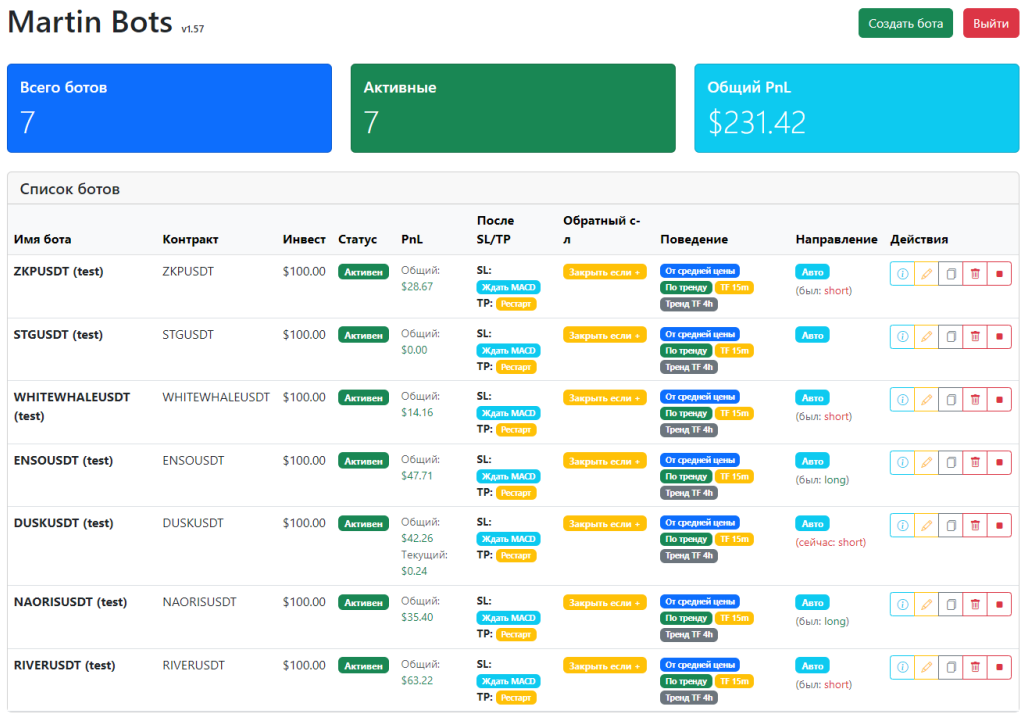
Task: Duplicate the DUSKUSDT bot using copy icon
Action: pyautogui.click(x=950, y=524)
